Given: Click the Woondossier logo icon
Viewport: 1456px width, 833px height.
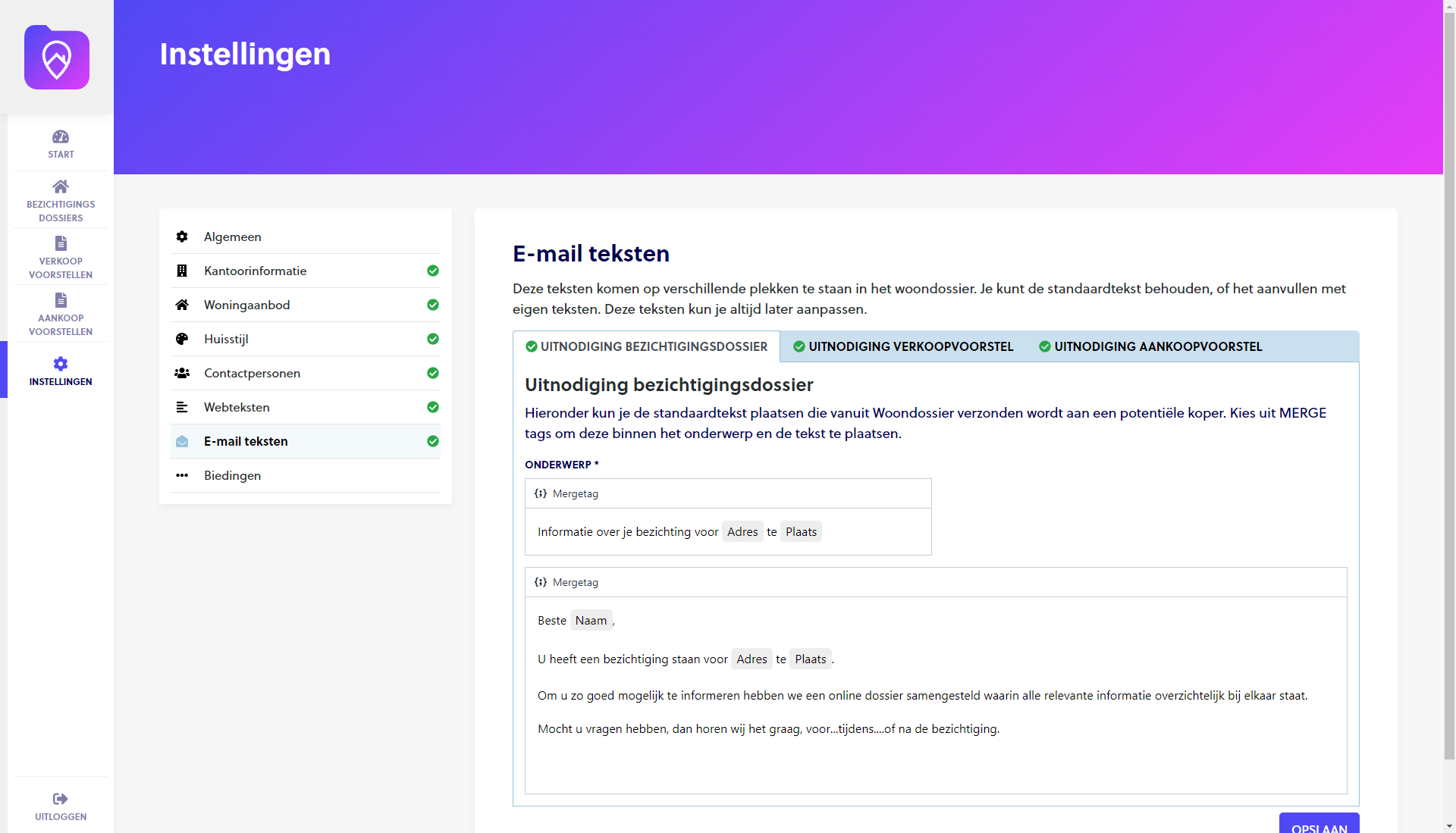Looking at the screenshot, I should 57,58.
